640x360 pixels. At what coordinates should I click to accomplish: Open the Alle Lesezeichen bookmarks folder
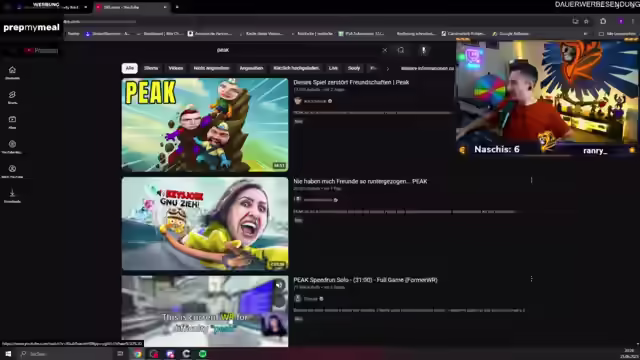pyautogui.click(x=617, y=34)
